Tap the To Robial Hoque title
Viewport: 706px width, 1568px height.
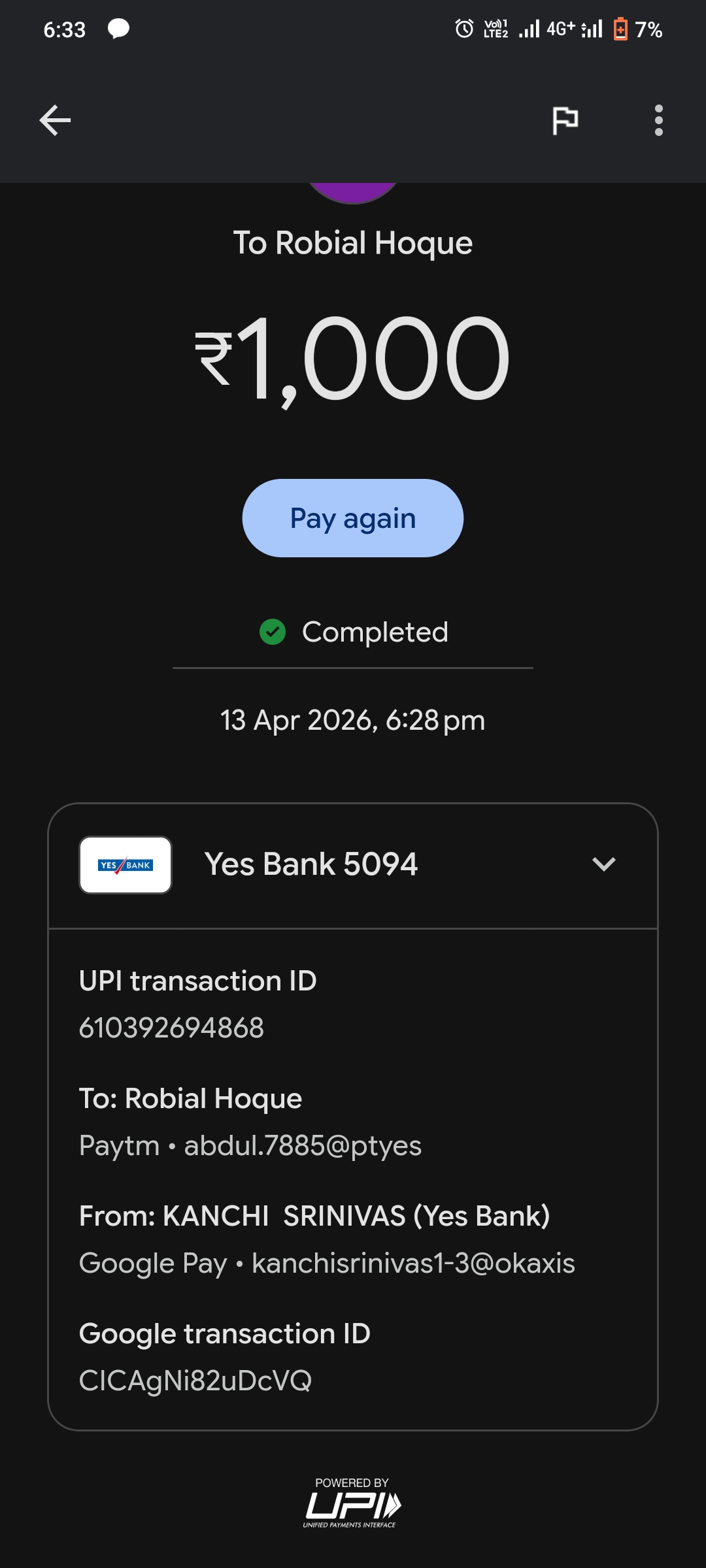point(353,243)
